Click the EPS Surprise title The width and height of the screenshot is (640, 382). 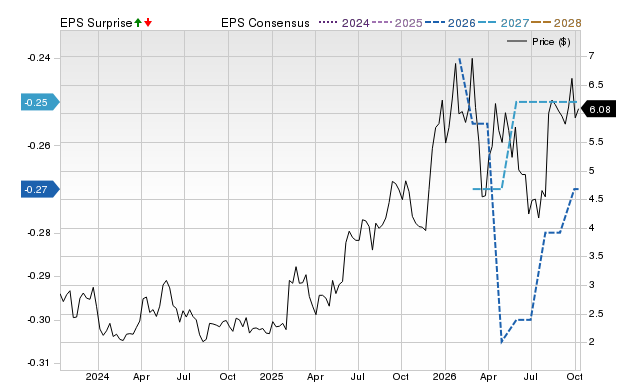96,23
